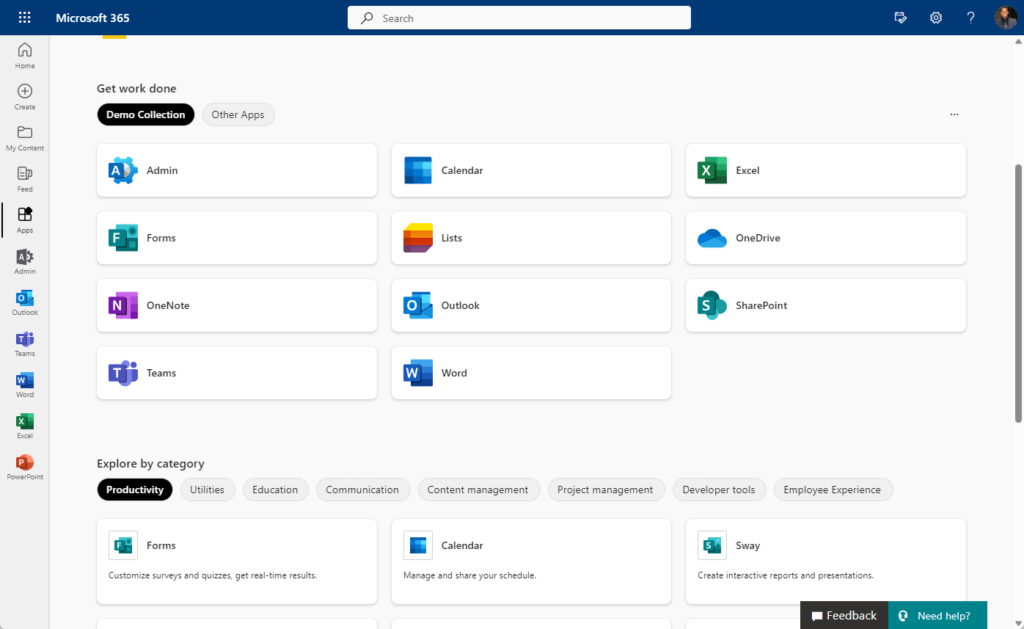The width and height of the screenshot is (1024, 629).
Task: Launch Teams from left sidebar
Action: 25,344
